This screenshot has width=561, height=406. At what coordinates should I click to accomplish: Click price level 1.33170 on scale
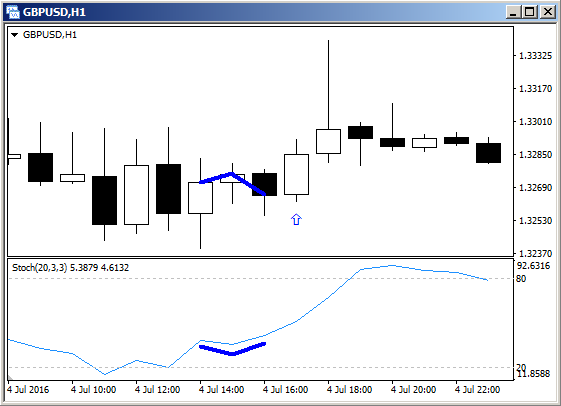point(535,89)
